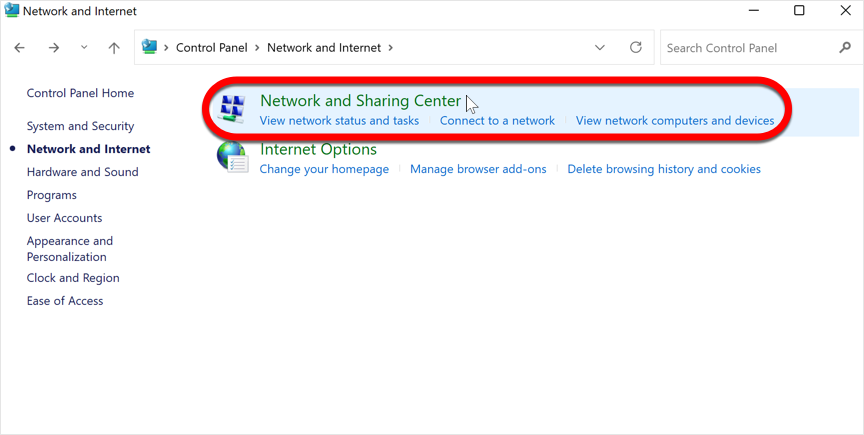Refresh the Control Panel view
The image size is (864, 435).
tap(636, 47)
